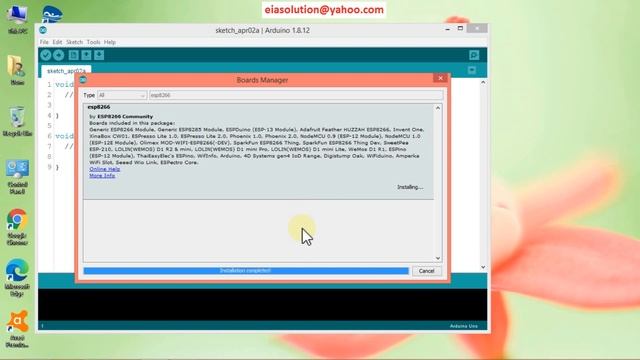
Task: Click the Boards Manager list scroll-up arrow
Action: (x=438, y=108)
